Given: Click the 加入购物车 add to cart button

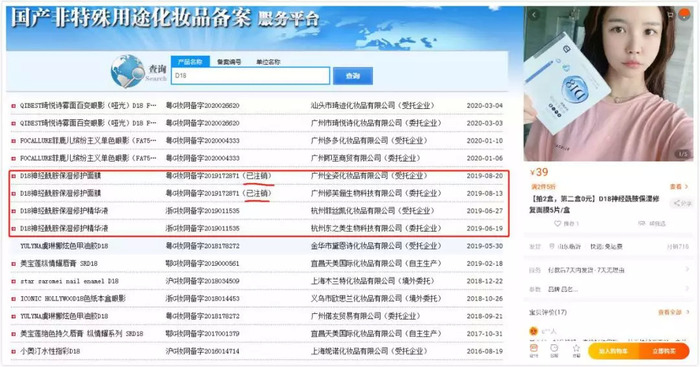Looking at the screenshot, I should pyautogui.click(x=613, y=351).
